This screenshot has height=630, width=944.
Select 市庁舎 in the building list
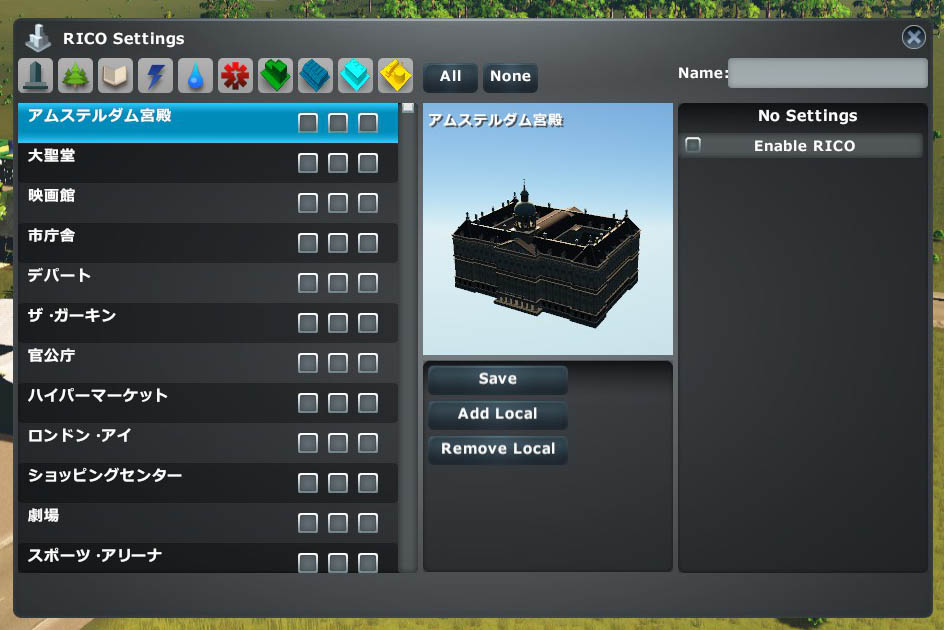pyautogui.click(x=150, y=237)
